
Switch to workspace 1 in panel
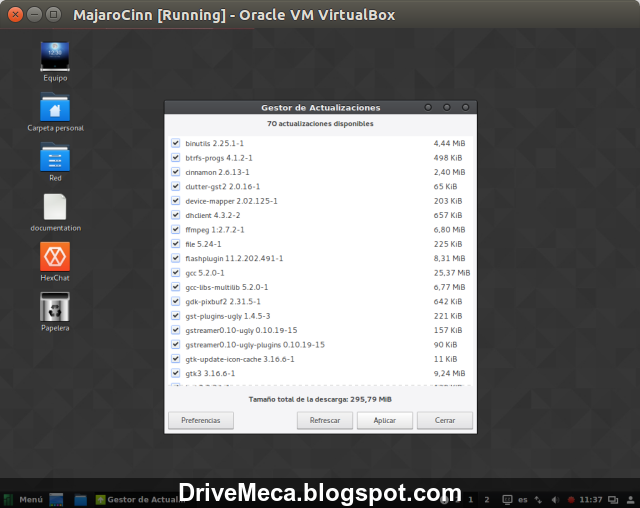click(471, 500)
